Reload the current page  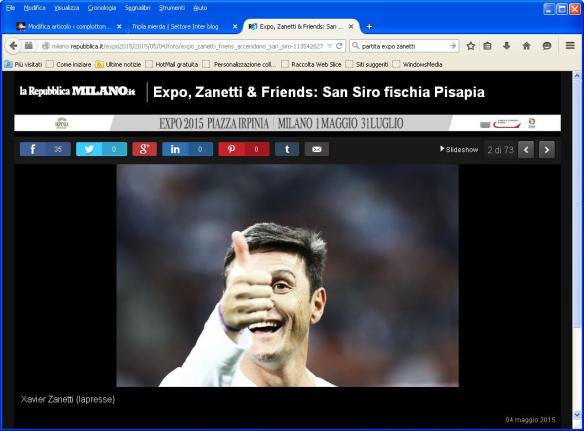click(339, 46)
